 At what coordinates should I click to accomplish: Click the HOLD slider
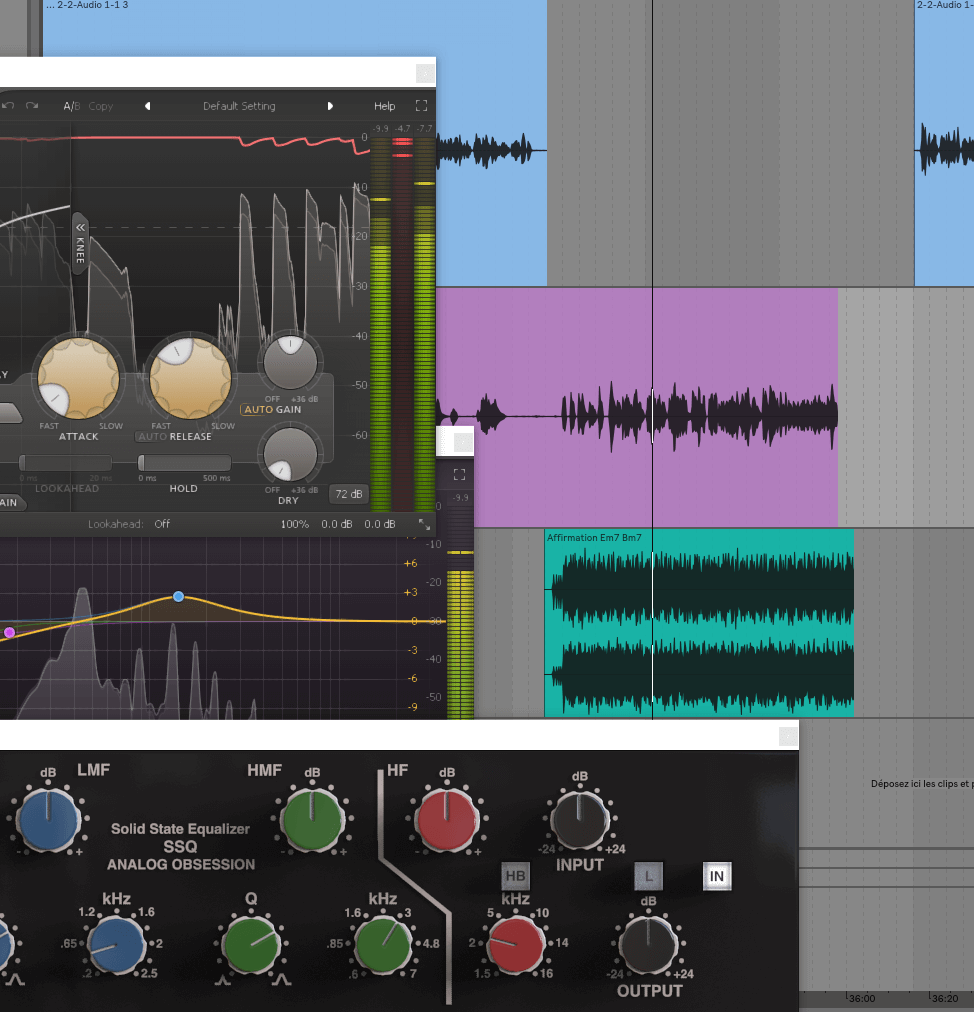184,462
